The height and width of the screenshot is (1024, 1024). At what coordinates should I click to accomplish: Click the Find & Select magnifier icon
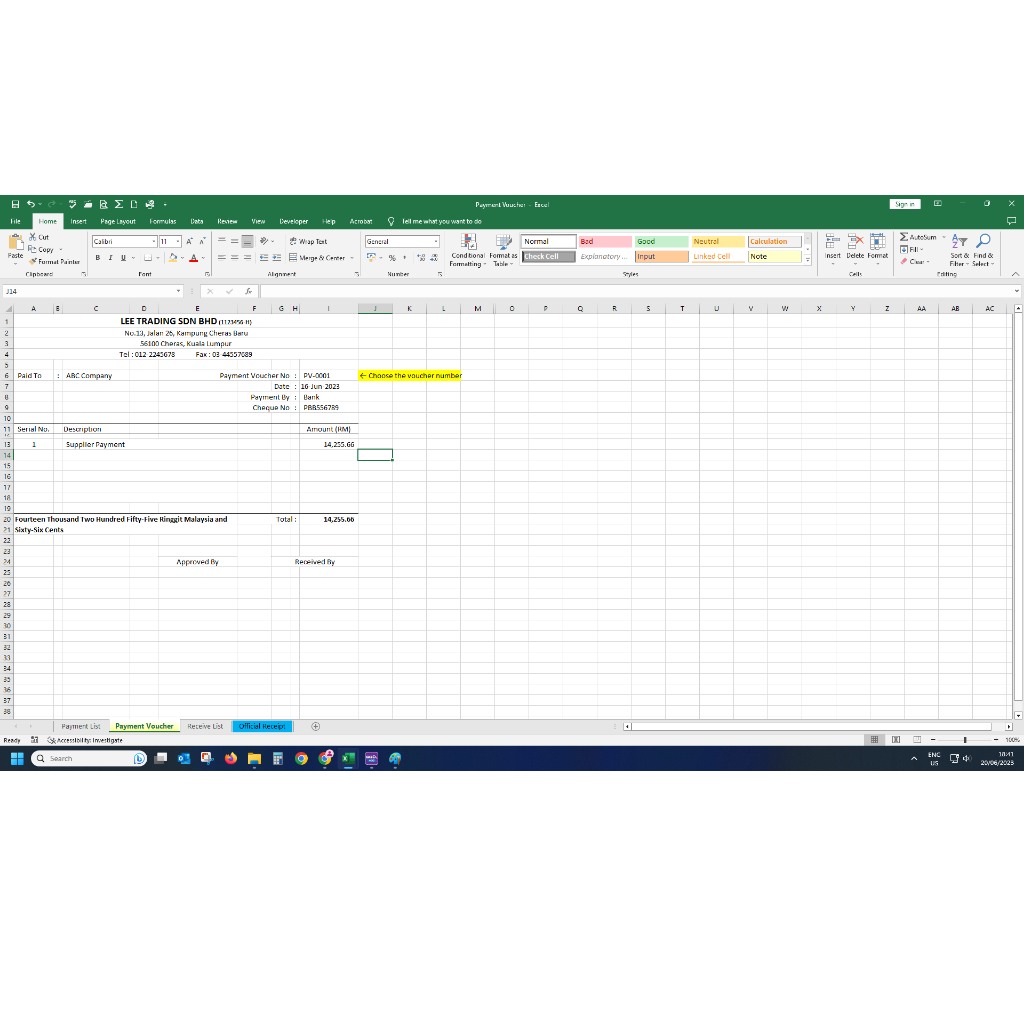click(x=983, y=242)
